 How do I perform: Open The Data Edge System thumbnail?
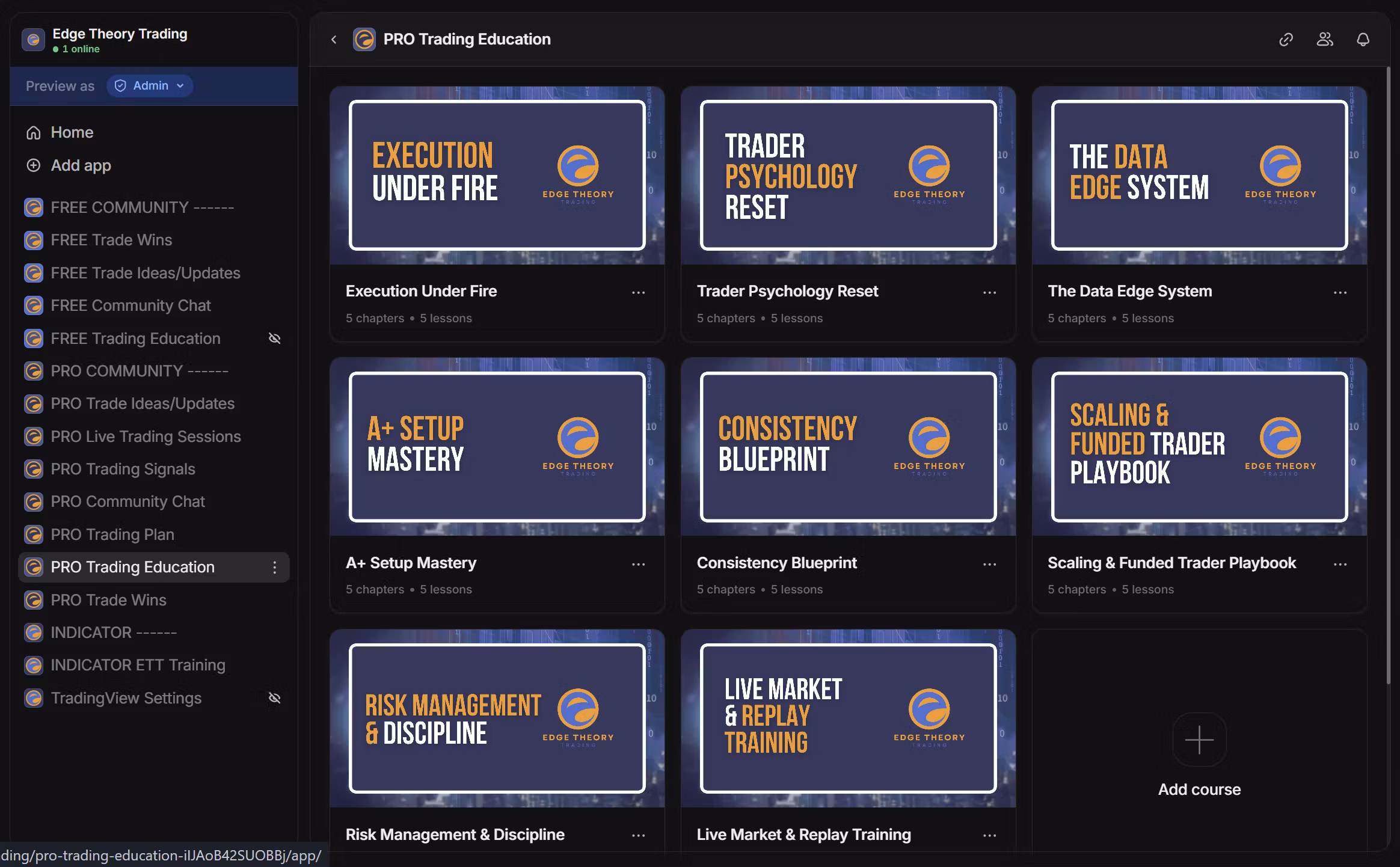pyautogui.click(x=1199, y=176)
